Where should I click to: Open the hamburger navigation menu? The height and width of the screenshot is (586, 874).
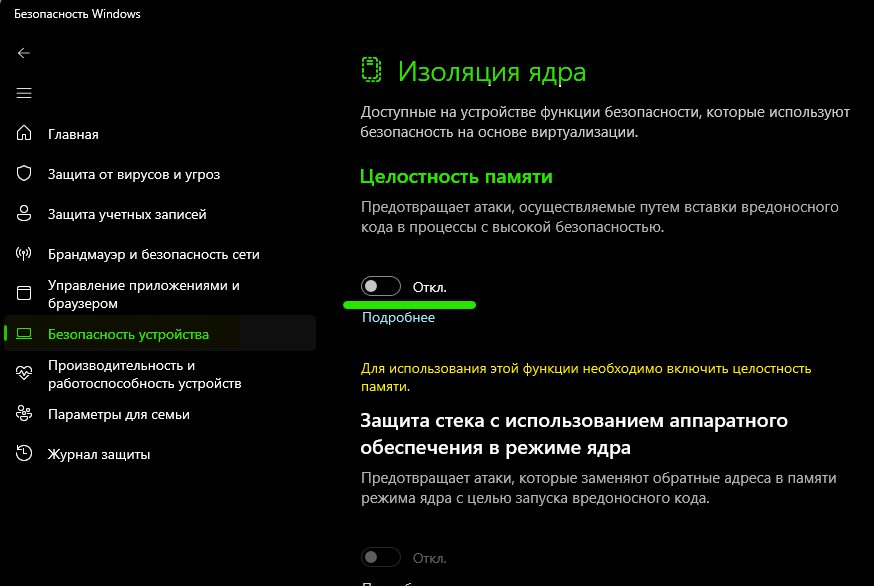pos(23,93)
